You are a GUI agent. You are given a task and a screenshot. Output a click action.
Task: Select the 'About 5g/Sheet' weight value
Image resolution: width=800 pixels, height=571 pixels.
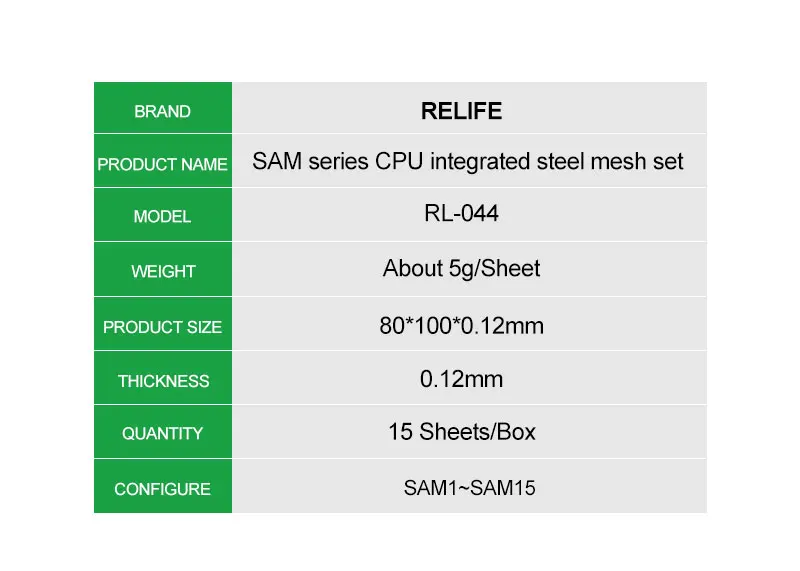(x=461, y=269)
